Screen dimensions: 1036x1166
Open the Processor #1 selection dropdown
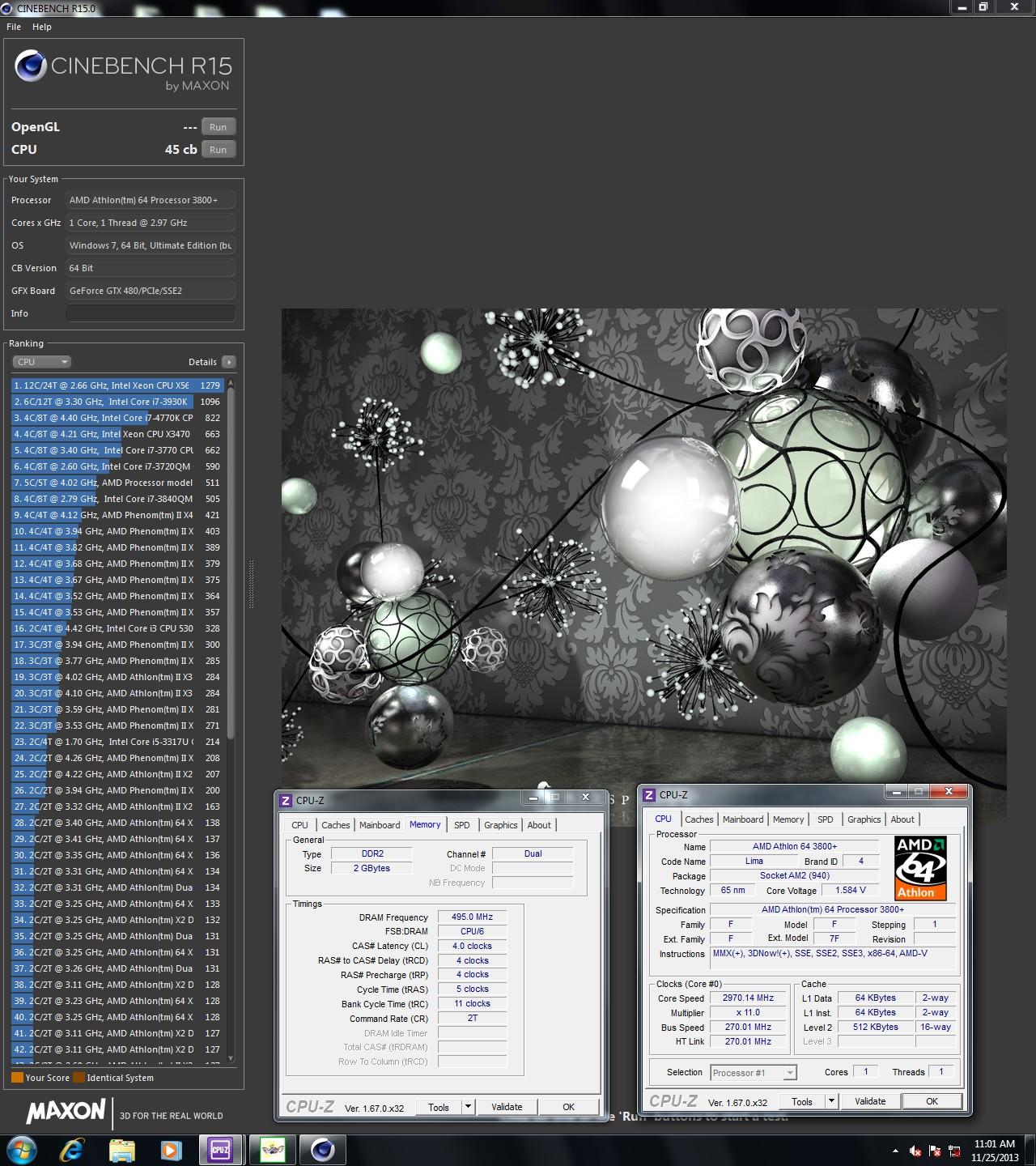point(754,1073)
